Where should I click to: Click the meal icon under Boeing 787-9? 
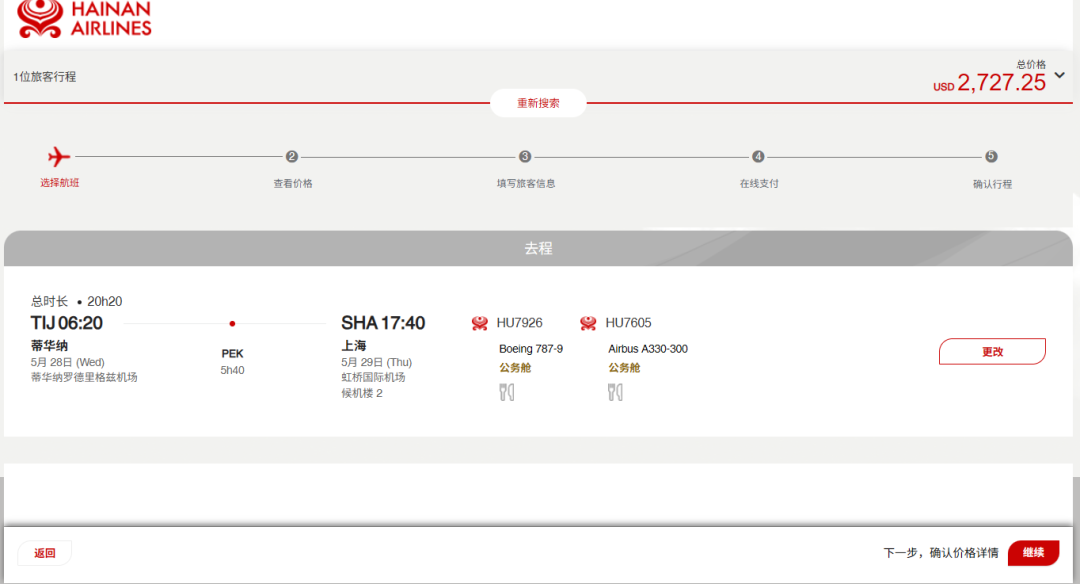(x=506, y=392)
